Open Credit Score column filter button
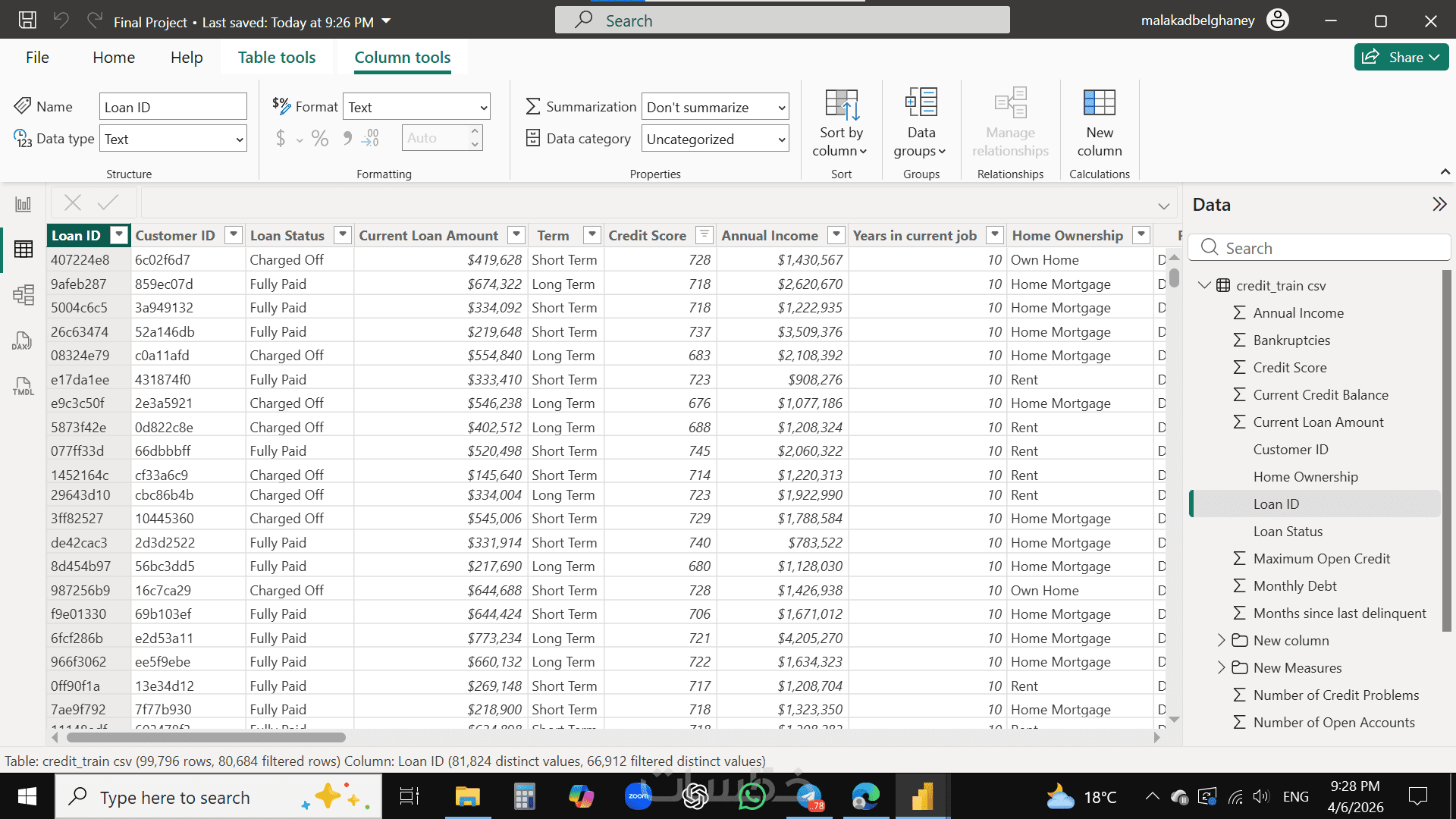The width and height of the screenshot is (1456, 819). (x=704, y=234)
